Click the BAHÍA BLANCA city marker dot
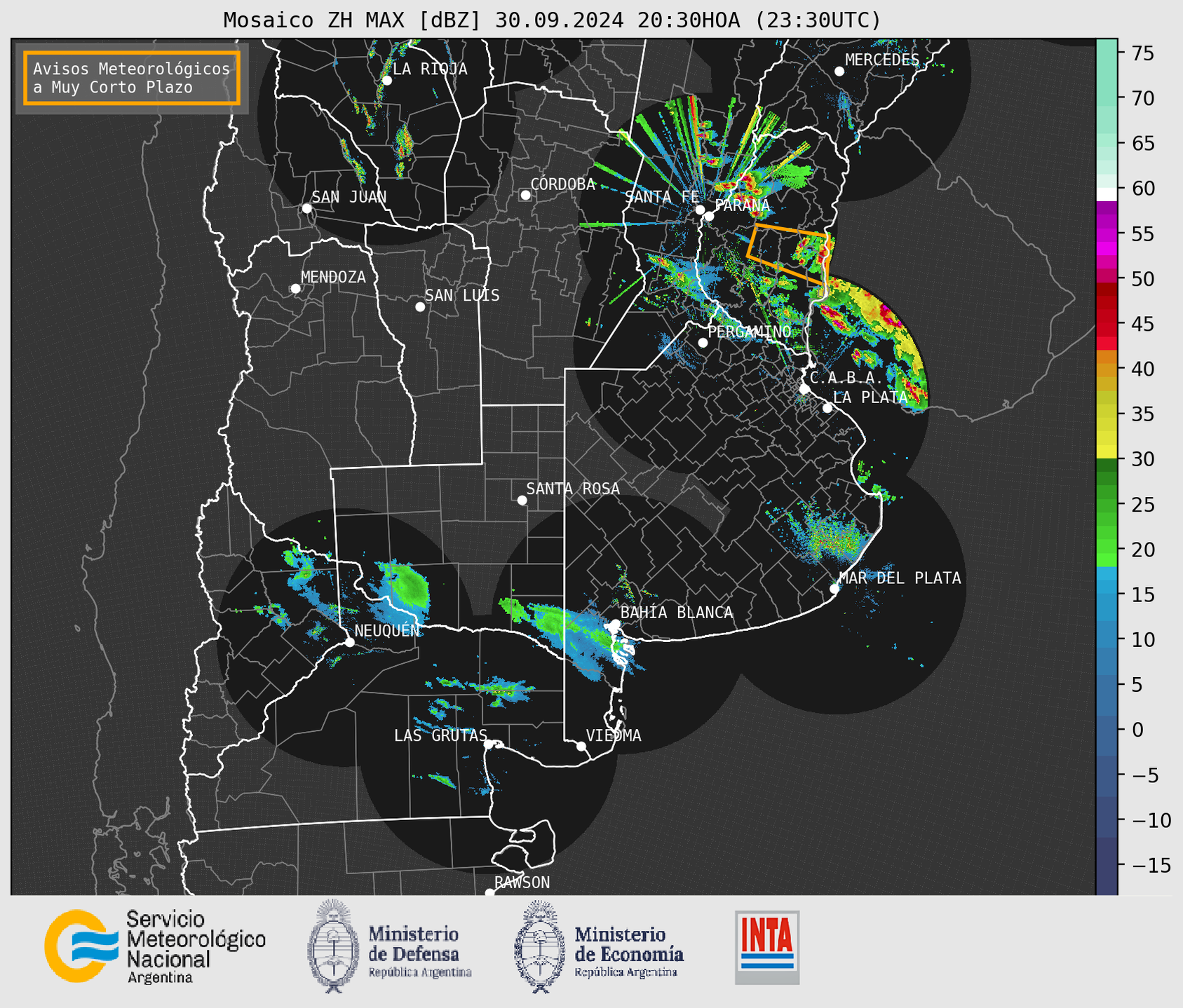Screen dimensions: 1183x1008 pos(615,624)
